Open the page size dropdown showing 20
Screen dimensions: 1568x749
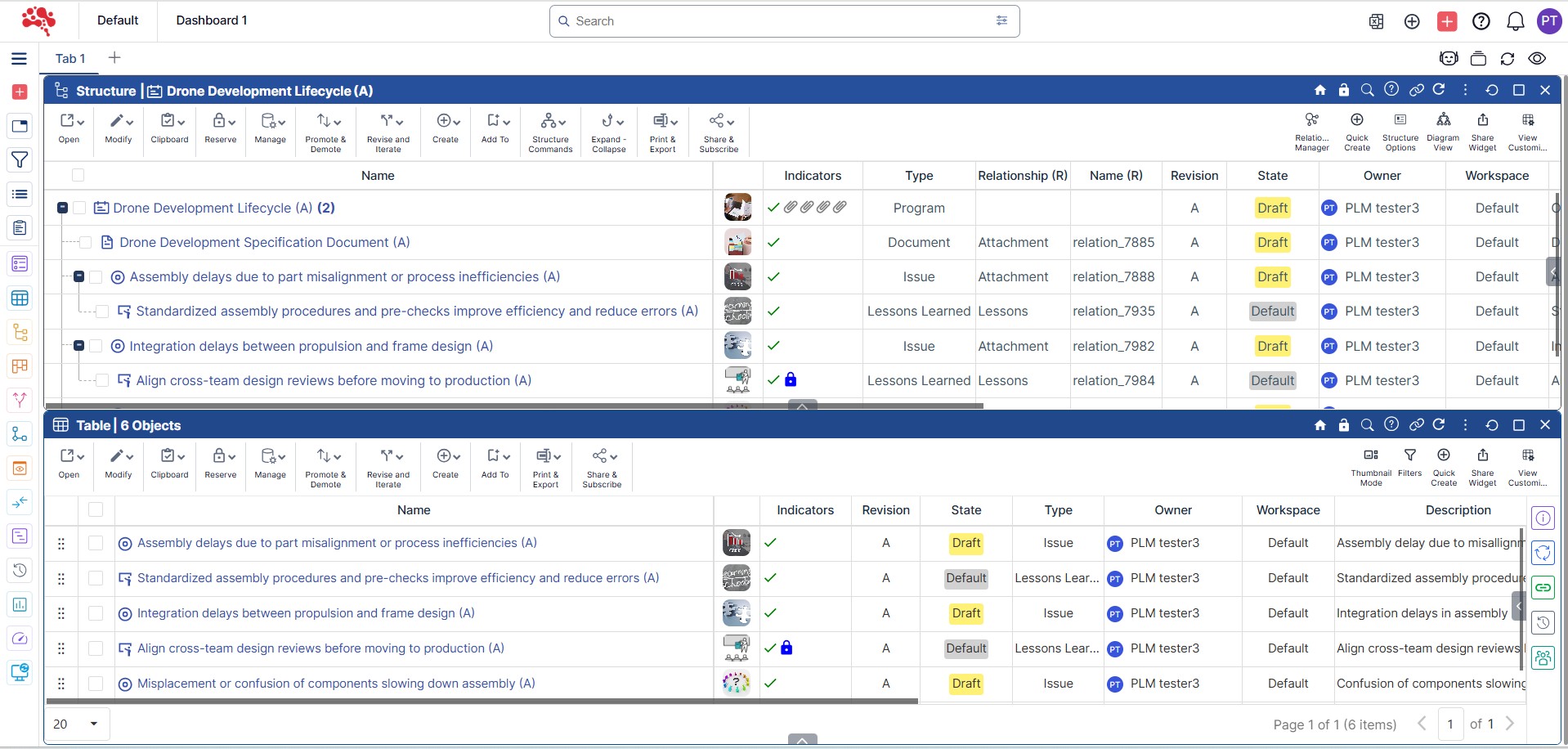[x=77, y=724]
